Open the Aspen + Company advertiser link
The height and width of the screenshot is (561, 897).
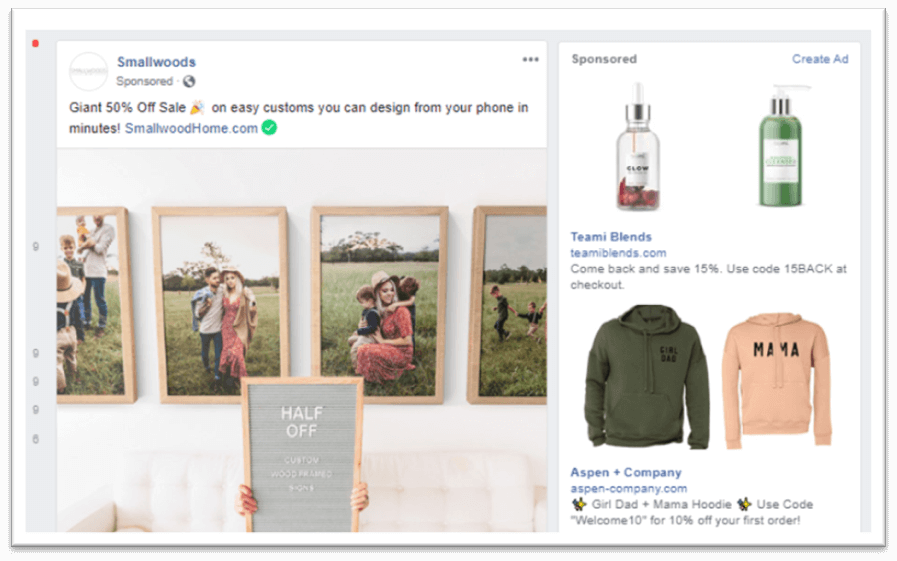pyautogui.click(x=626, y=472)
